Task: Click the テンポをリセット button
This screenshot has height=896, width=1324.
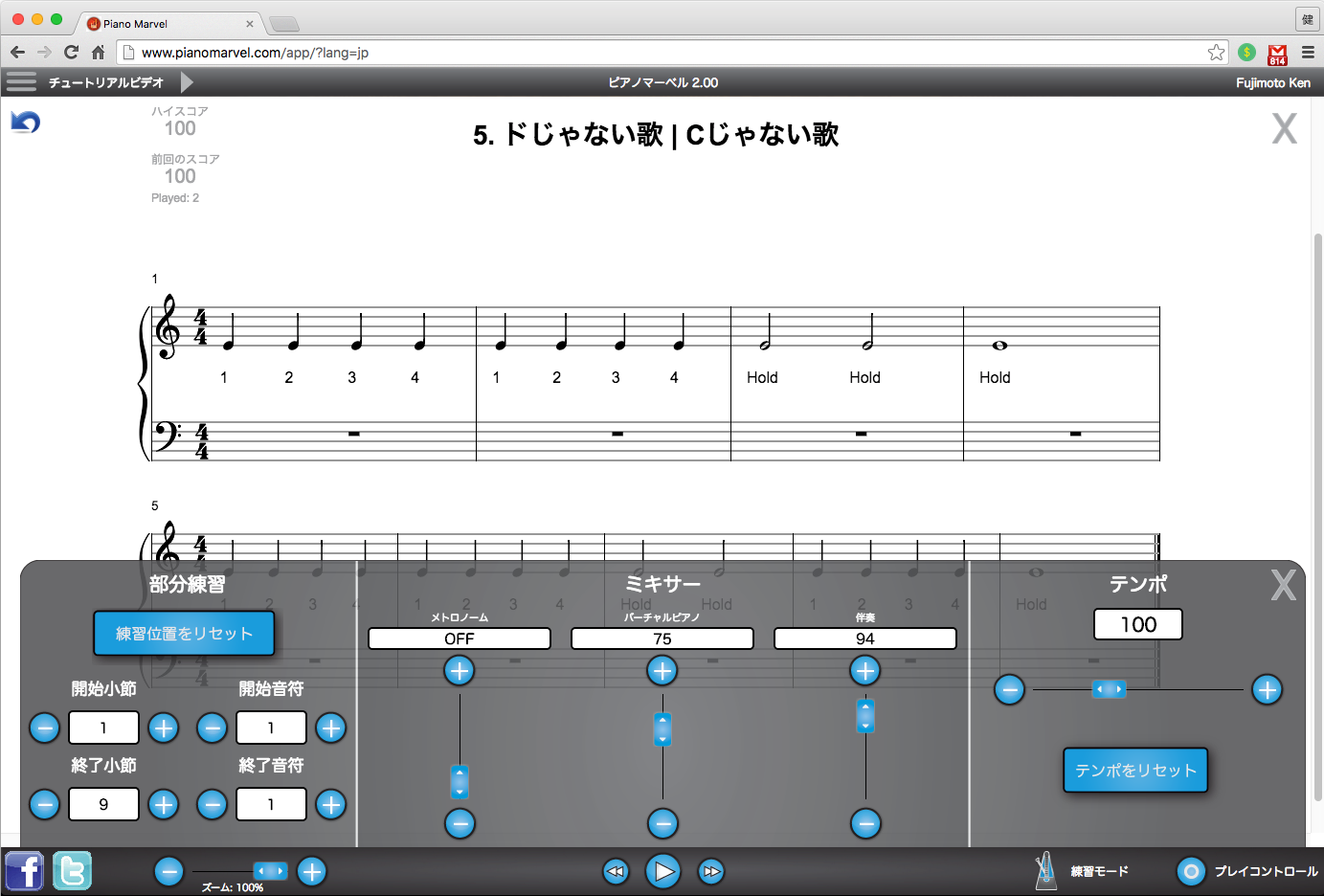Action: pos(1135,771)
